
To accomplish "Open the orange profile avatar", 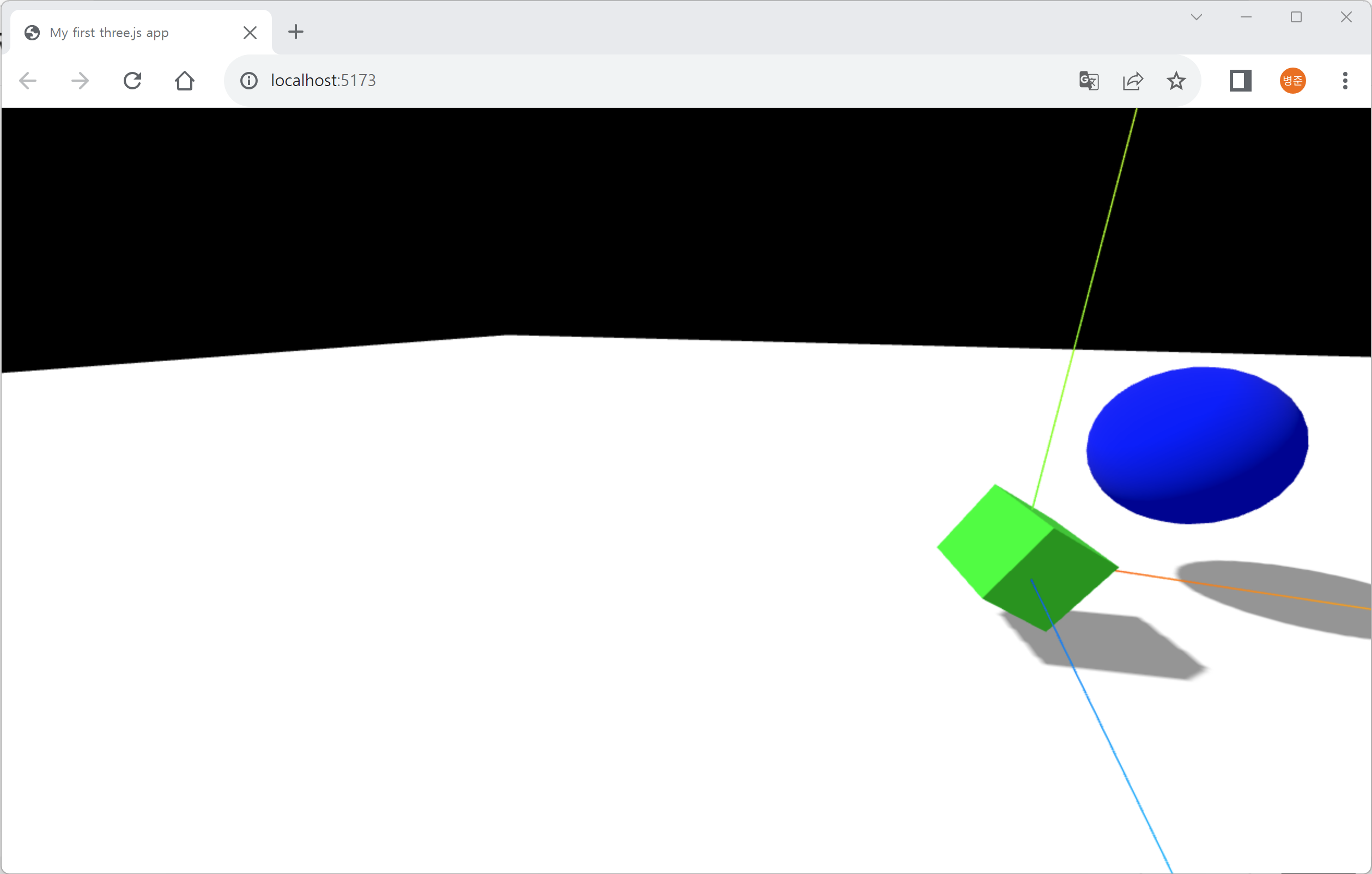I will point(1293,80).
